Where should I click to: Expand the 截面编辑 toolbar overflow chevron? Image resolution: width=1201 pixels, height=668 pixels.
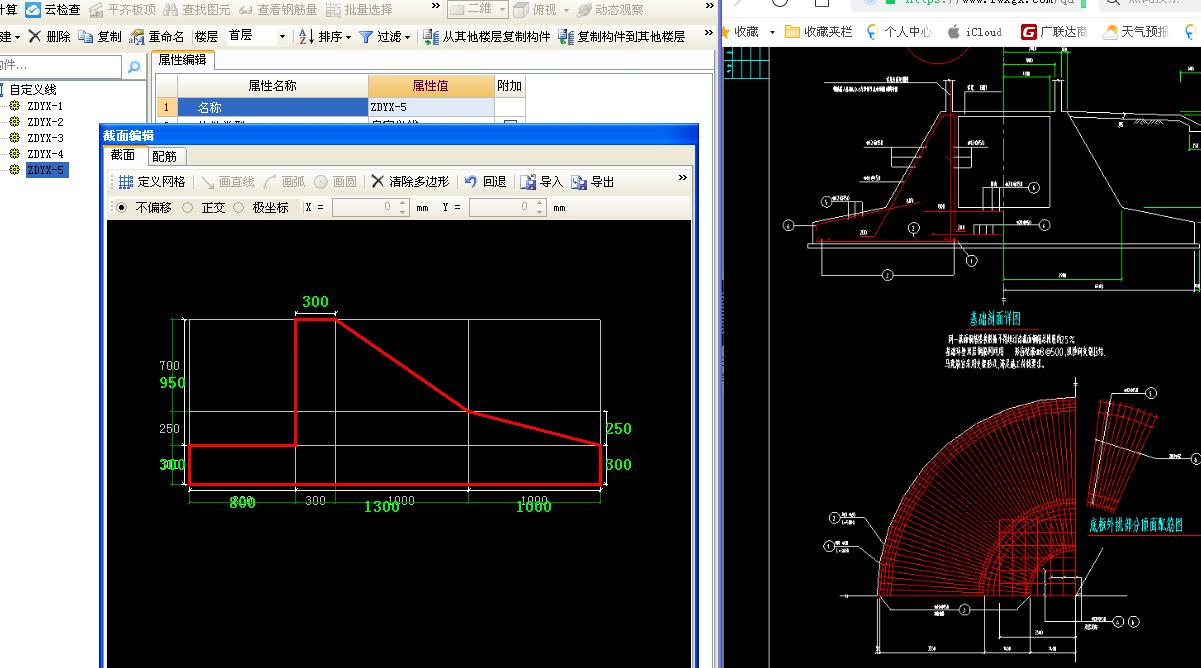683,178
